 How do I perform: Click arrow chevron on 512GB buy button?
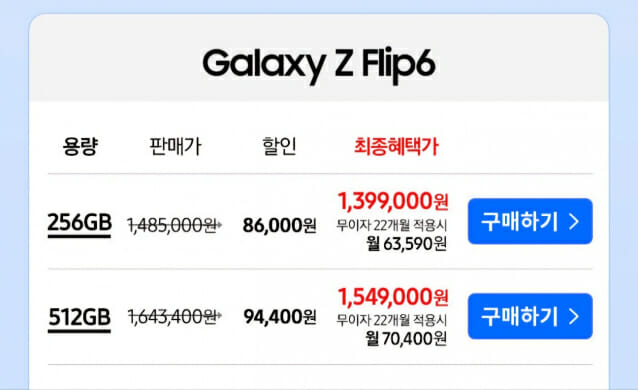(574, 316)
